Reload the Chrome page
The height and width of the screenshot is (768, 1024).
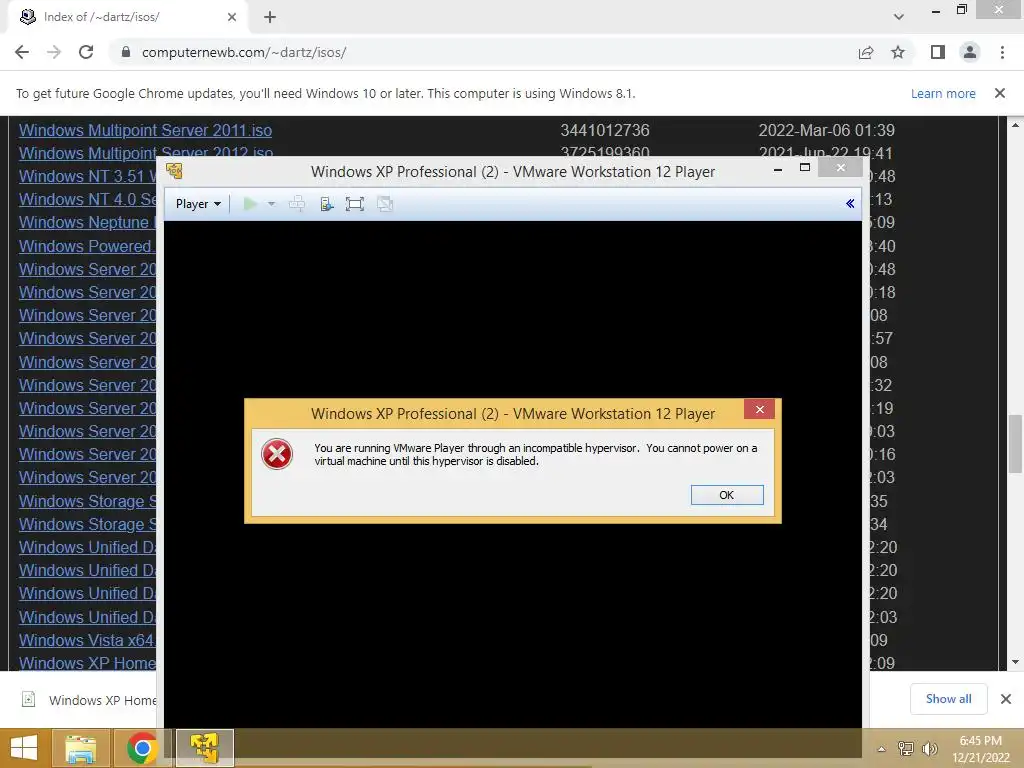tap(86, 52)
